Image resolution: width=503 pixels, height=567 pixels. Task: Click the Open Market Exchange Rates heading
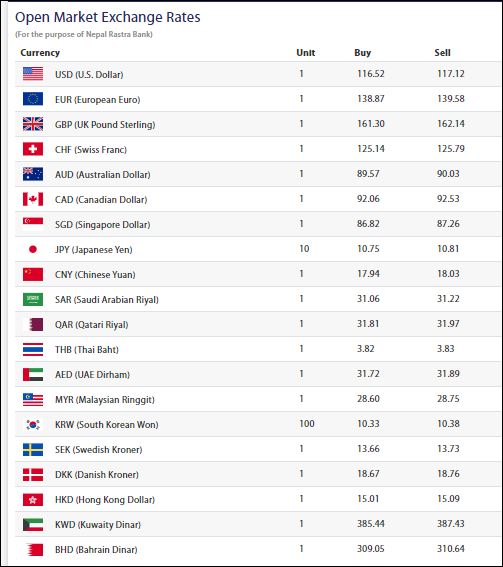pos(108,17)
